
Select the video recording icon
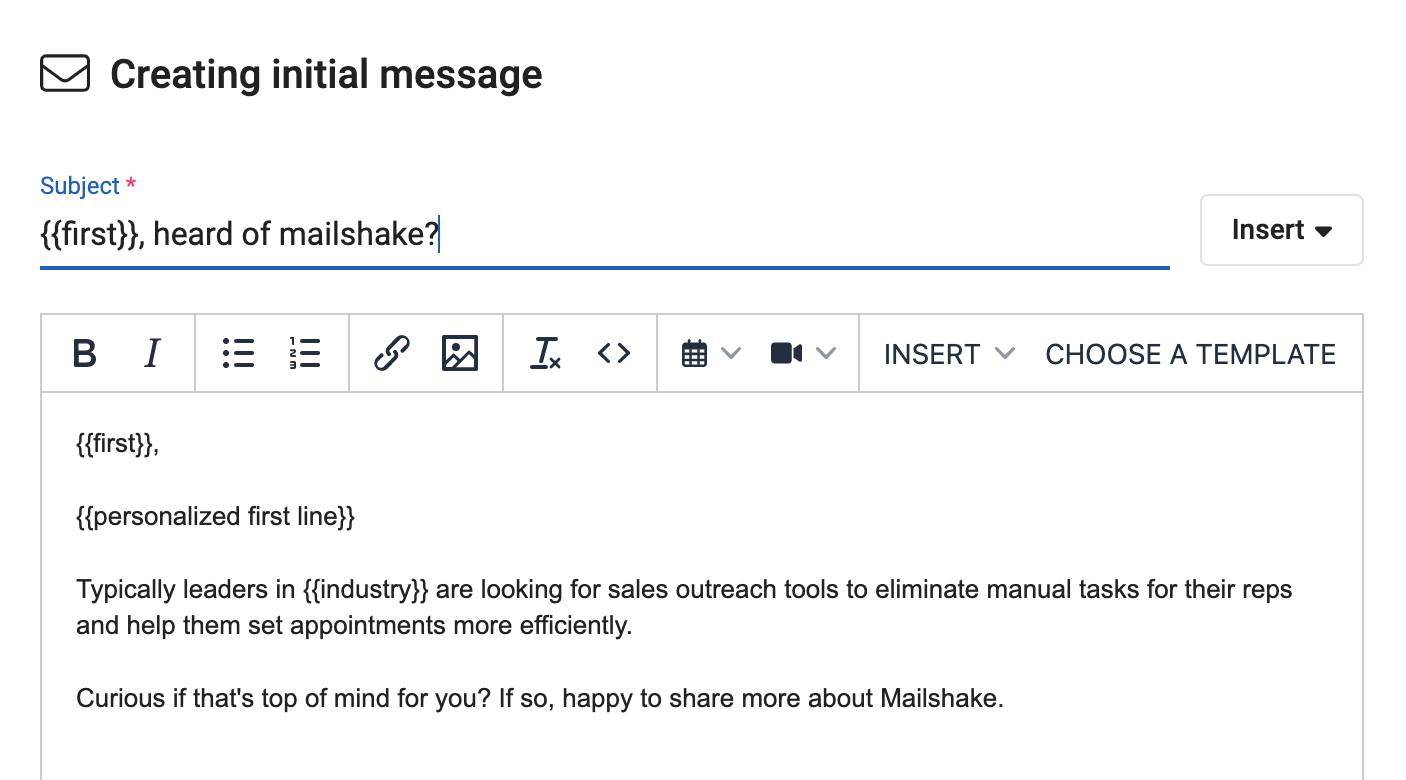click(787, 353)
